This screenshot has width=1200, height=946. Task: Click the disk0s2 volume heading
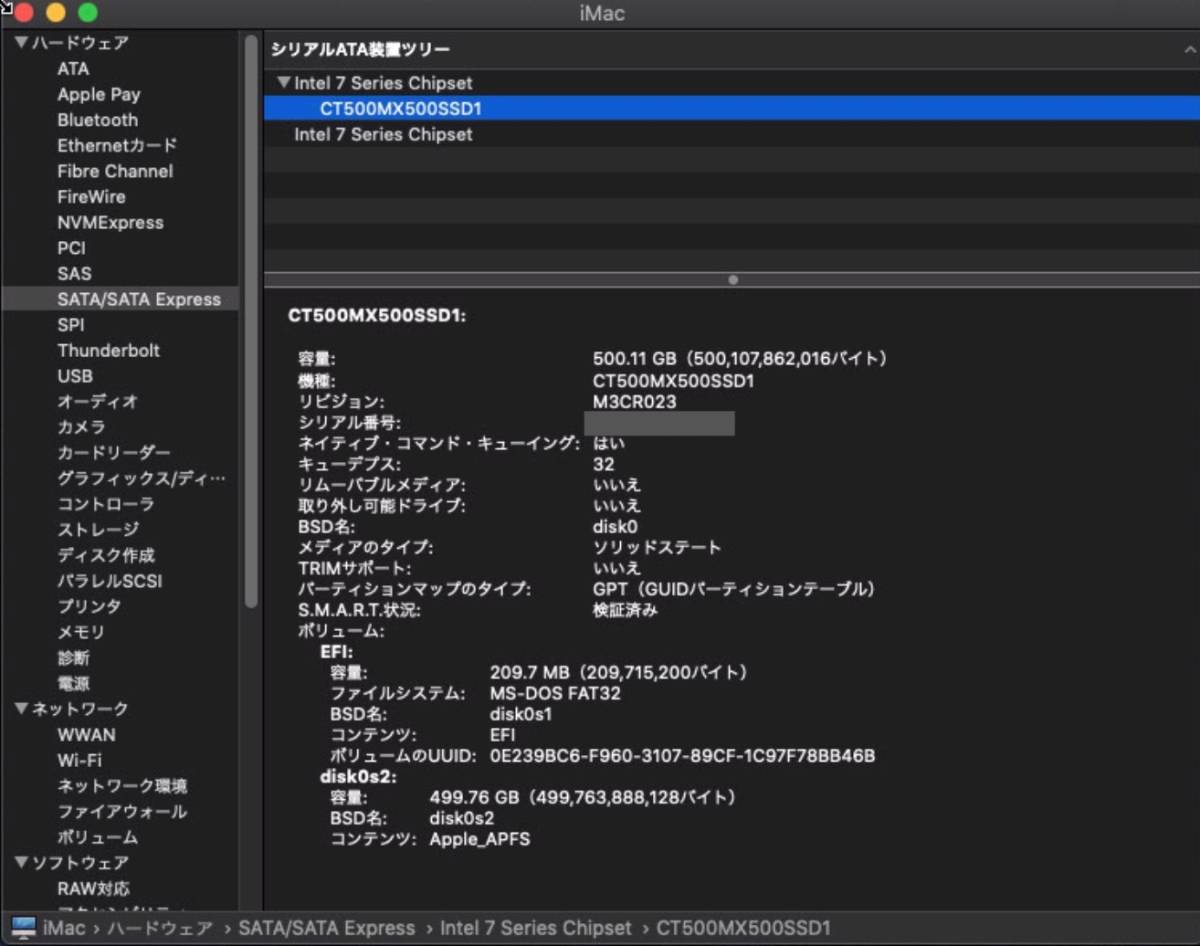pos(359,776)
